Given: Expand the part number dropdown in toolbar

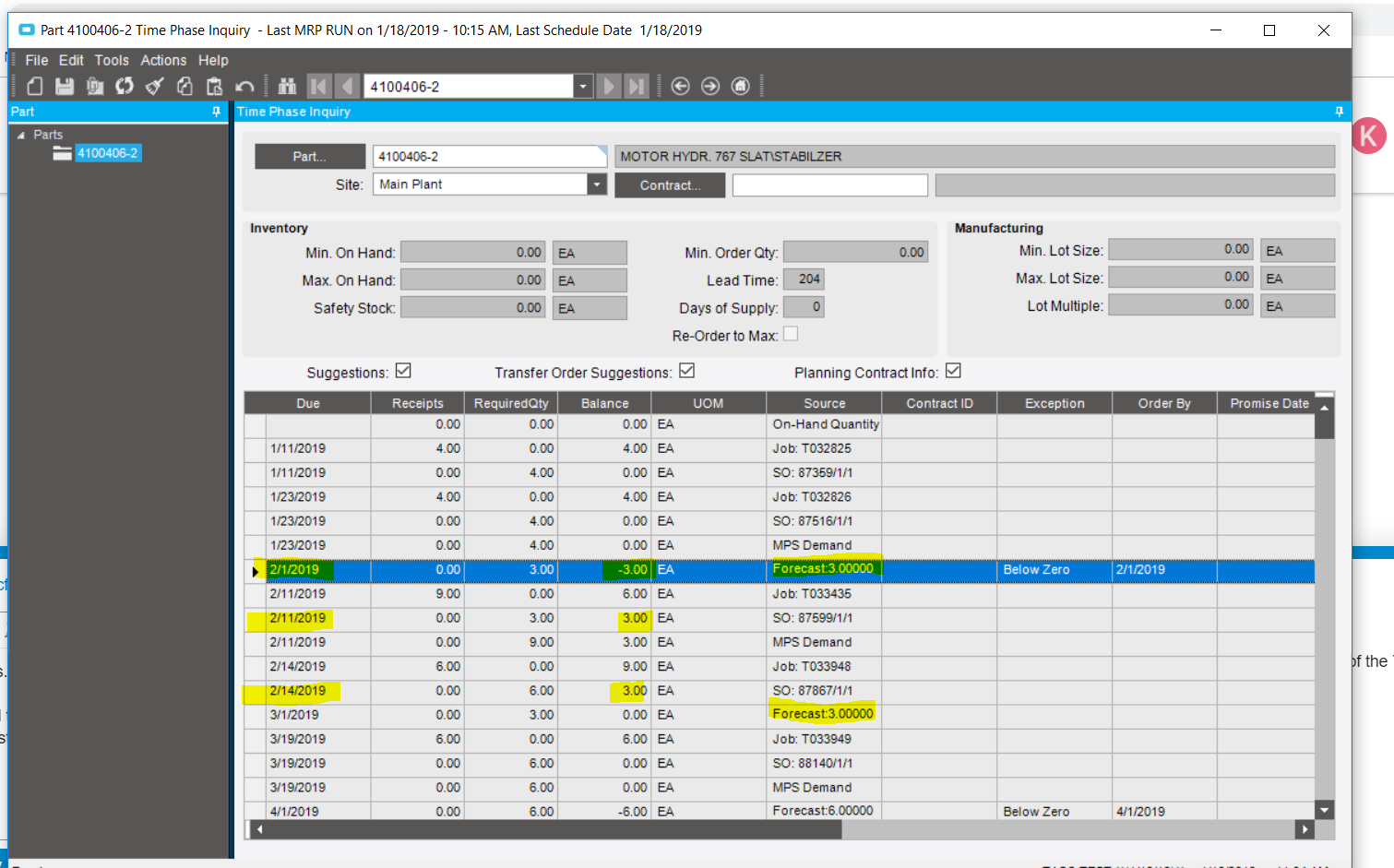Looking at the screenshot, I should point(582,87).
